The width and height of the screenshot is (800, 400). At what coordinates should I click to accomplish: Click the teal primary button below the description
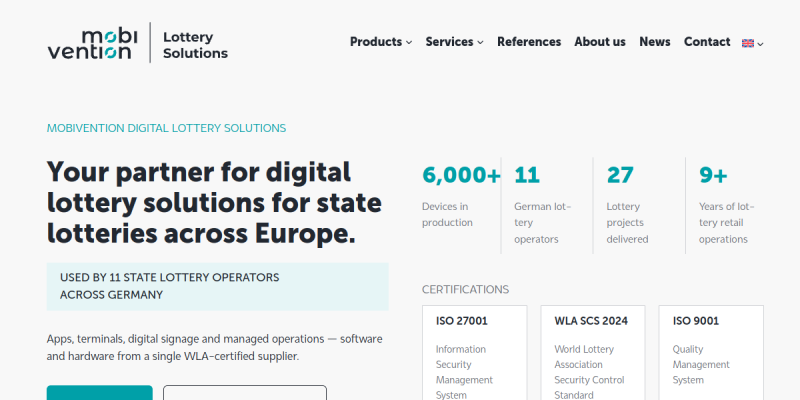[x=99, y=392]
